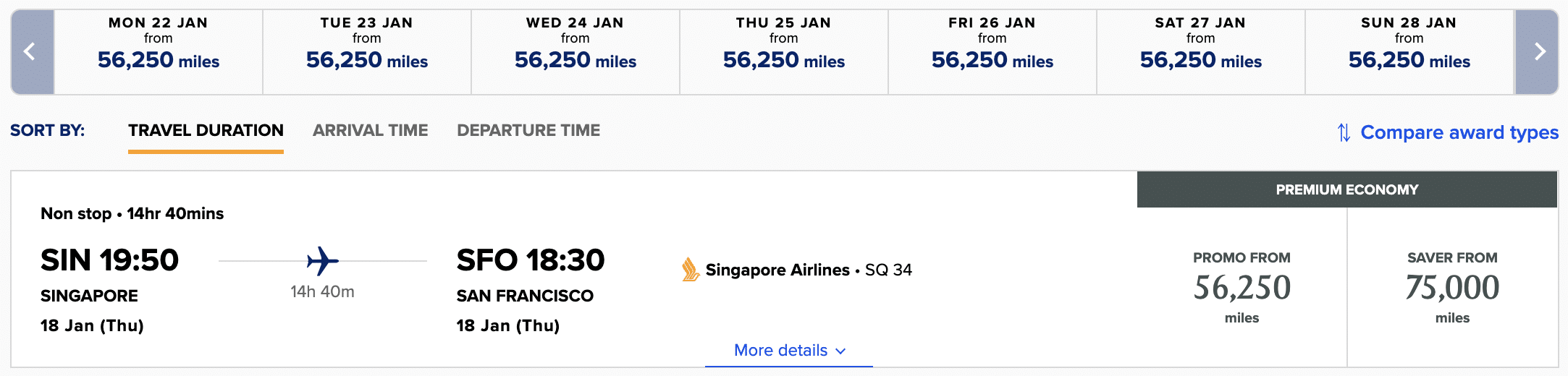
Task: Click the More details chevron arrow
Action: tap(840, 351)
